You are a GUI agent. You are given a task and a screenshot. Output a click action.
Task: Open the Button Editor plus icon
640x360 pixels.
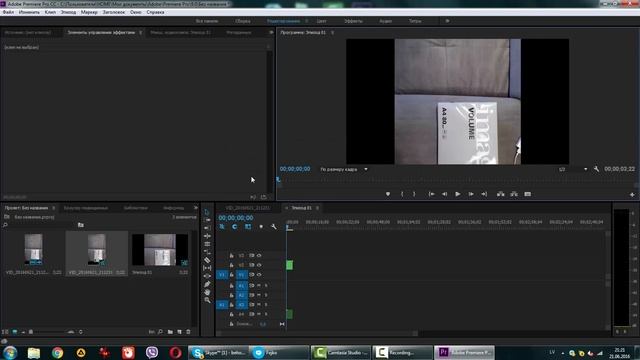coord(632,195)
